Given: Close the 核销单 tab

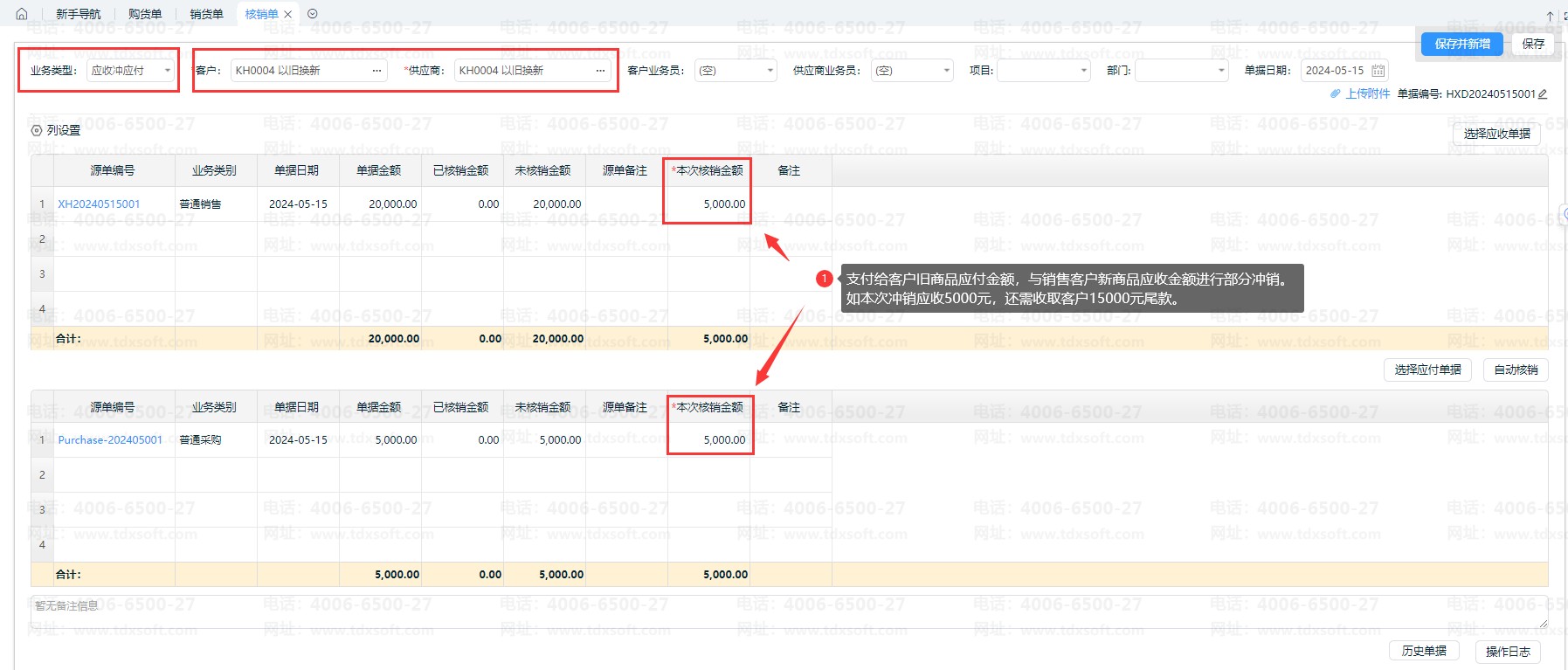Looking at the screenshot, I should pos(287,14).
